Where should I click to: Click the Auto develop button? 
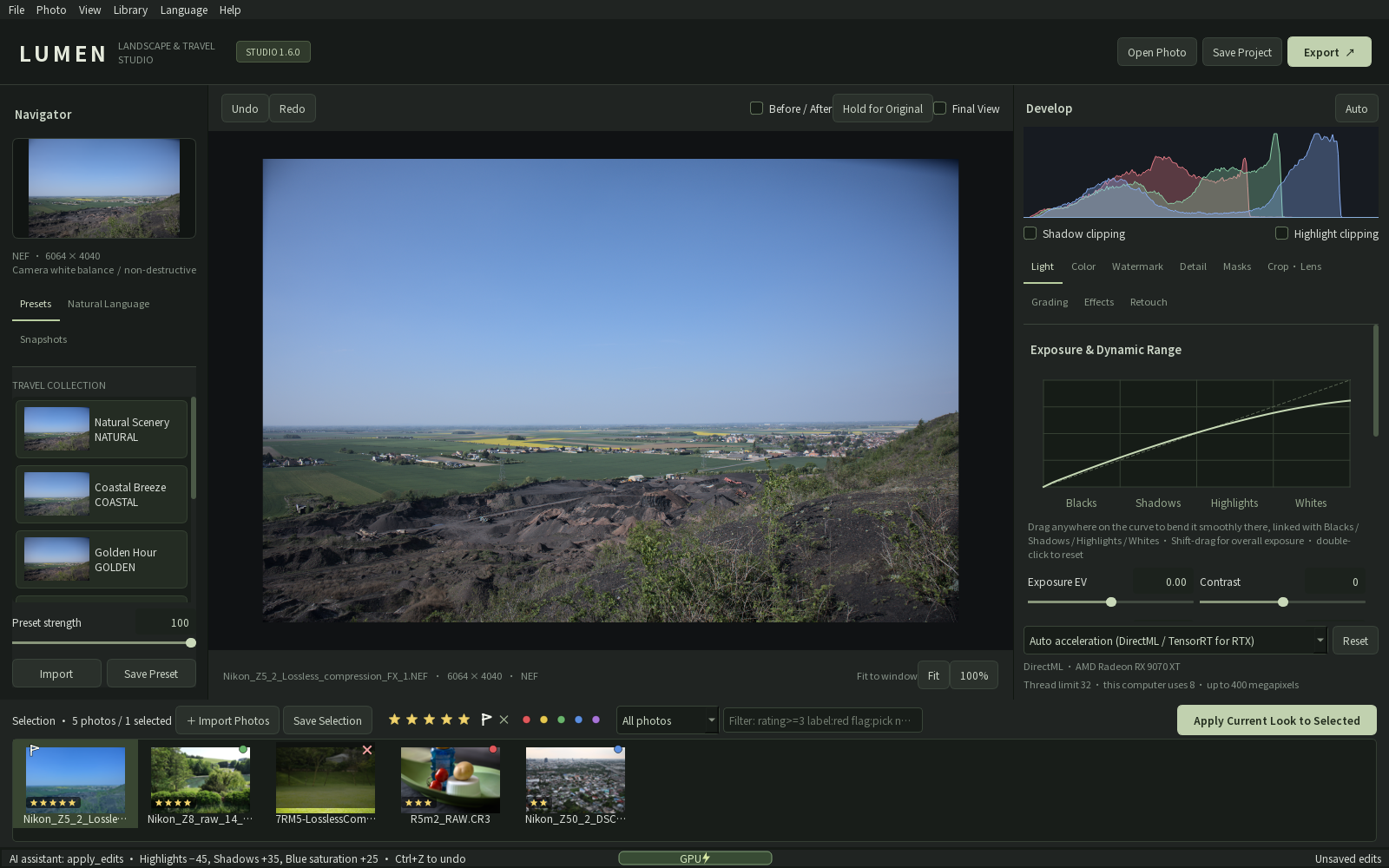pos(1356,108)
